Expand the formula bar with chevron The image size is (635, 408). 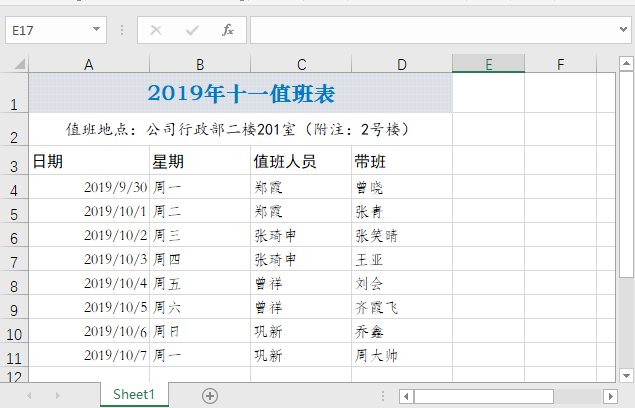point(623,29)
